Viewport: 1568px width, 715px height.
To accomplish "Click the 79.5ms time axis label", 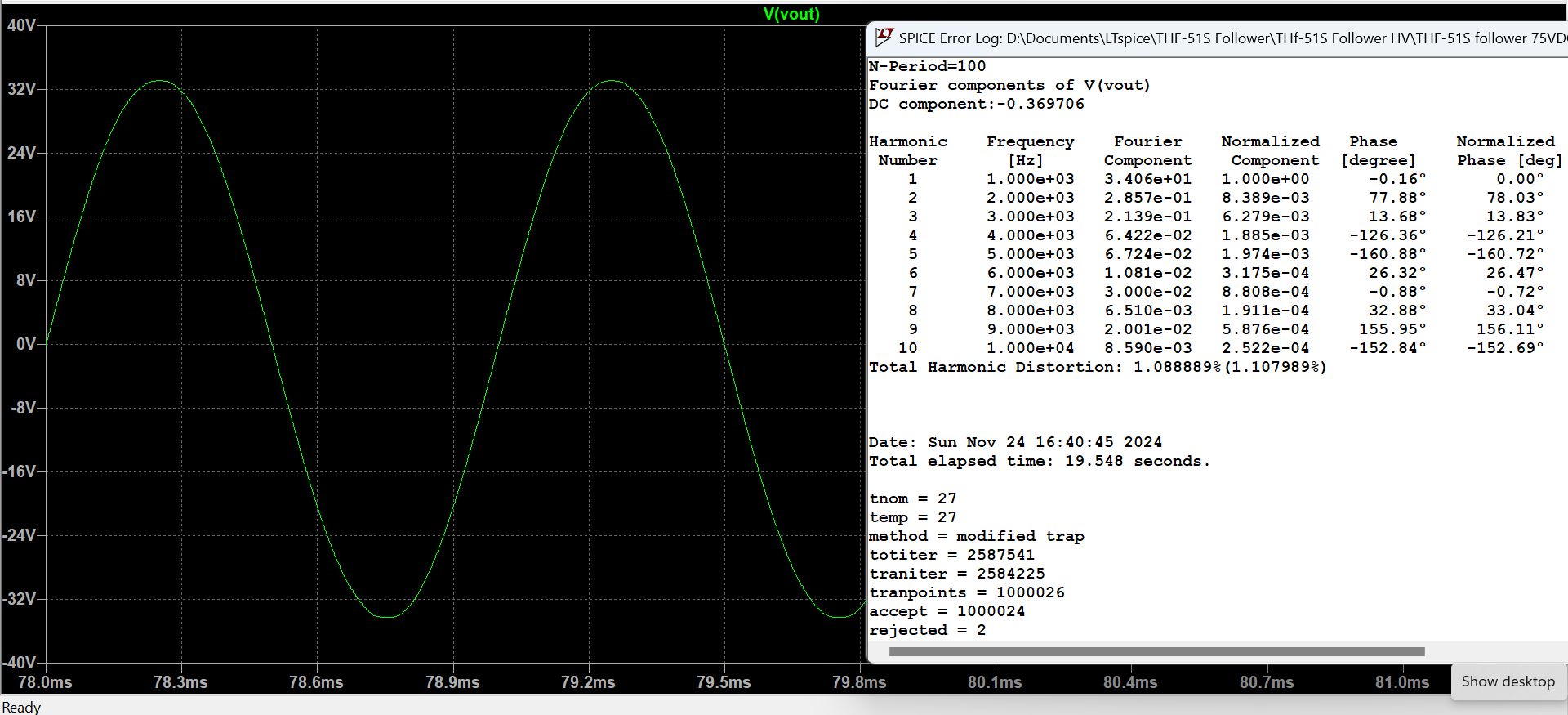I will pyautogui.click(x=724, y=682).
